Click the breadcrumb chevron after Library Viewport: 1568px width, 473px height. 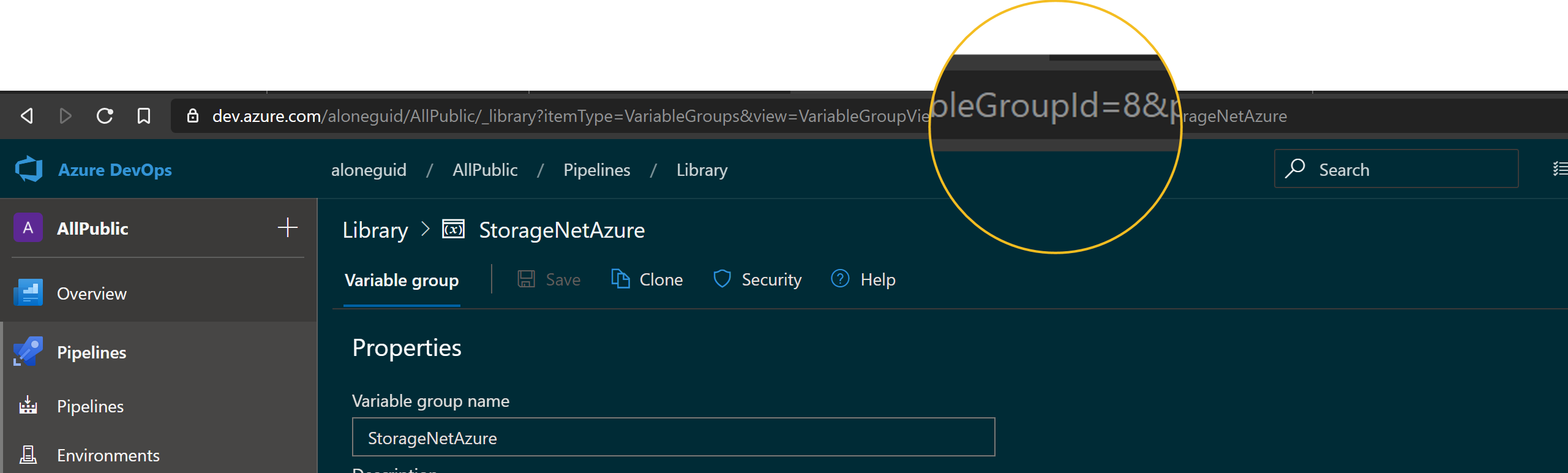(x=426, y=229)
